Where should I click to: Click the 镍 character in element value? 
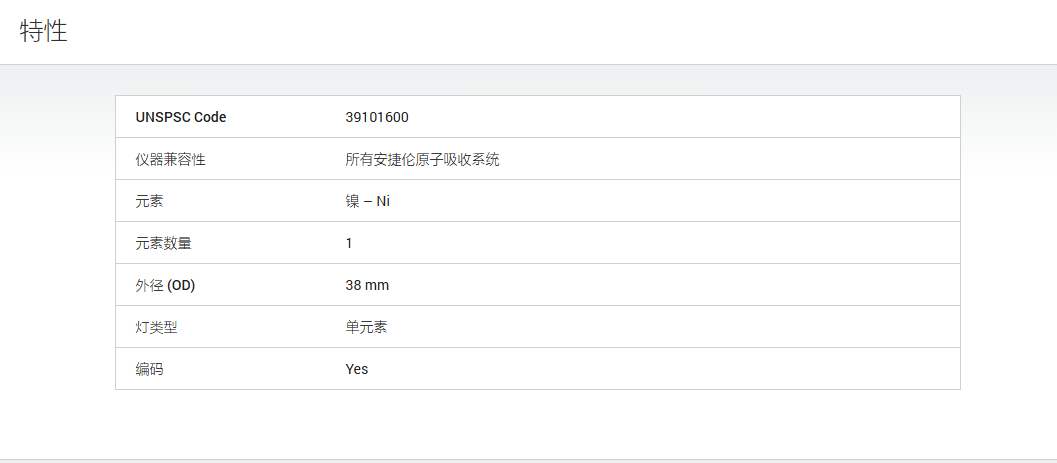(353, 202)
